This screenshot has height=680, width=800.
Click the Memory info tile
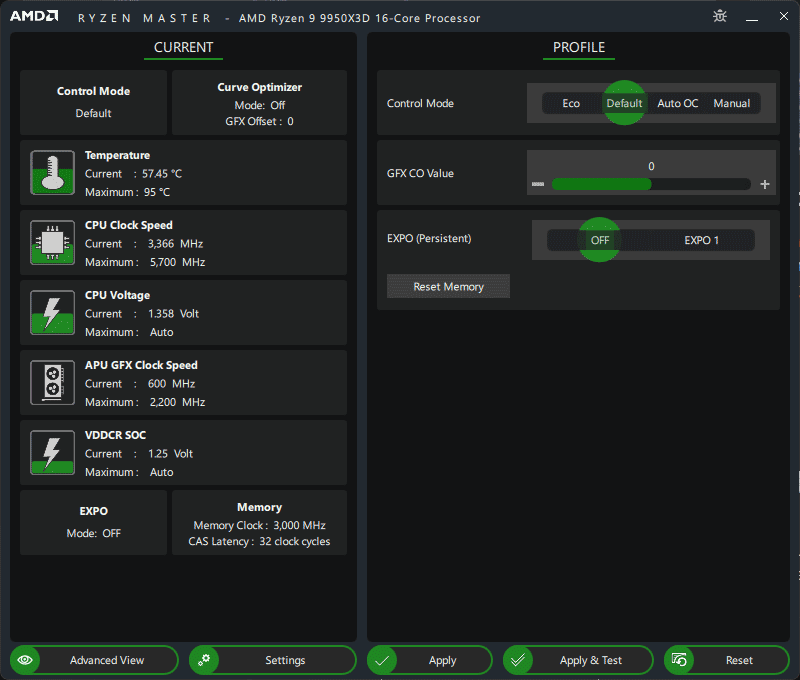point(259,522)
